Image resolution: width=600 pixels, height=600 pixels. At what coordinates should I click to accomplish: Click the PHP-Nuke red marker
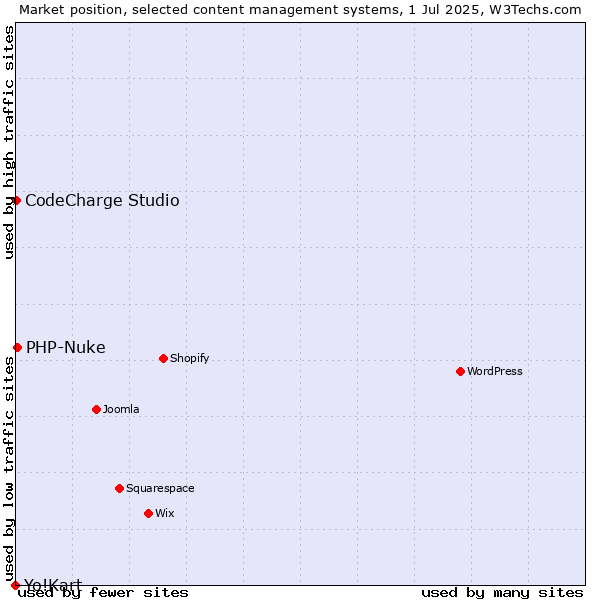[x=18, y=347]
